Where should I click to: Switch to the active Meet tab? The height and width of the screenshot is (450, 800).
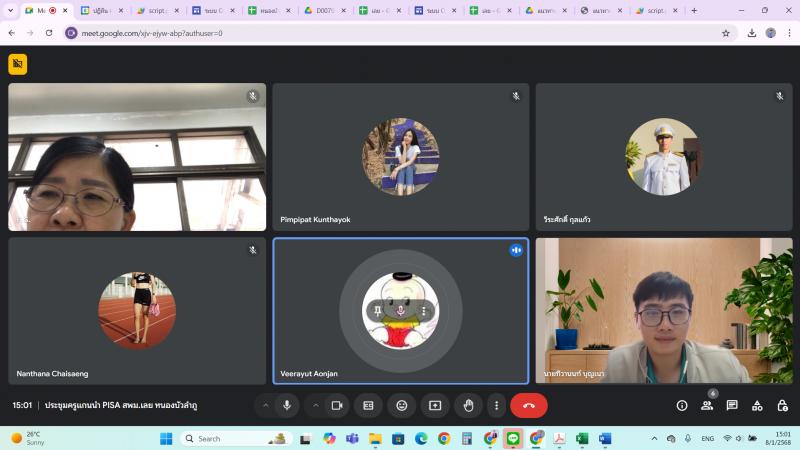(46, 10)
